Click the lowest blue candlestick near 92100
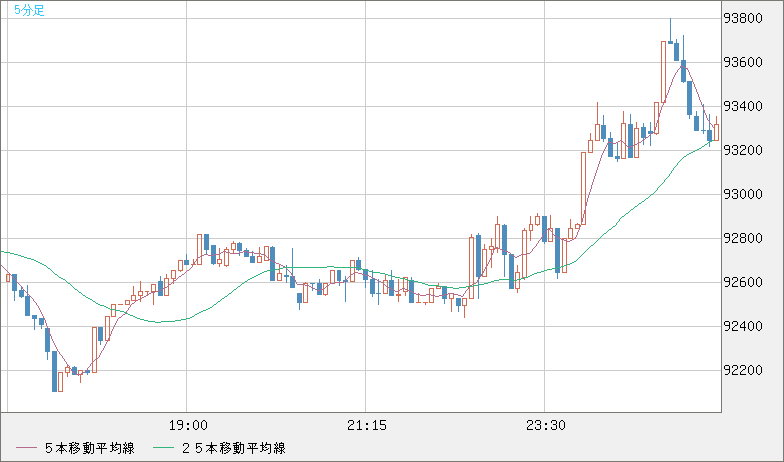 coord(54,372)
